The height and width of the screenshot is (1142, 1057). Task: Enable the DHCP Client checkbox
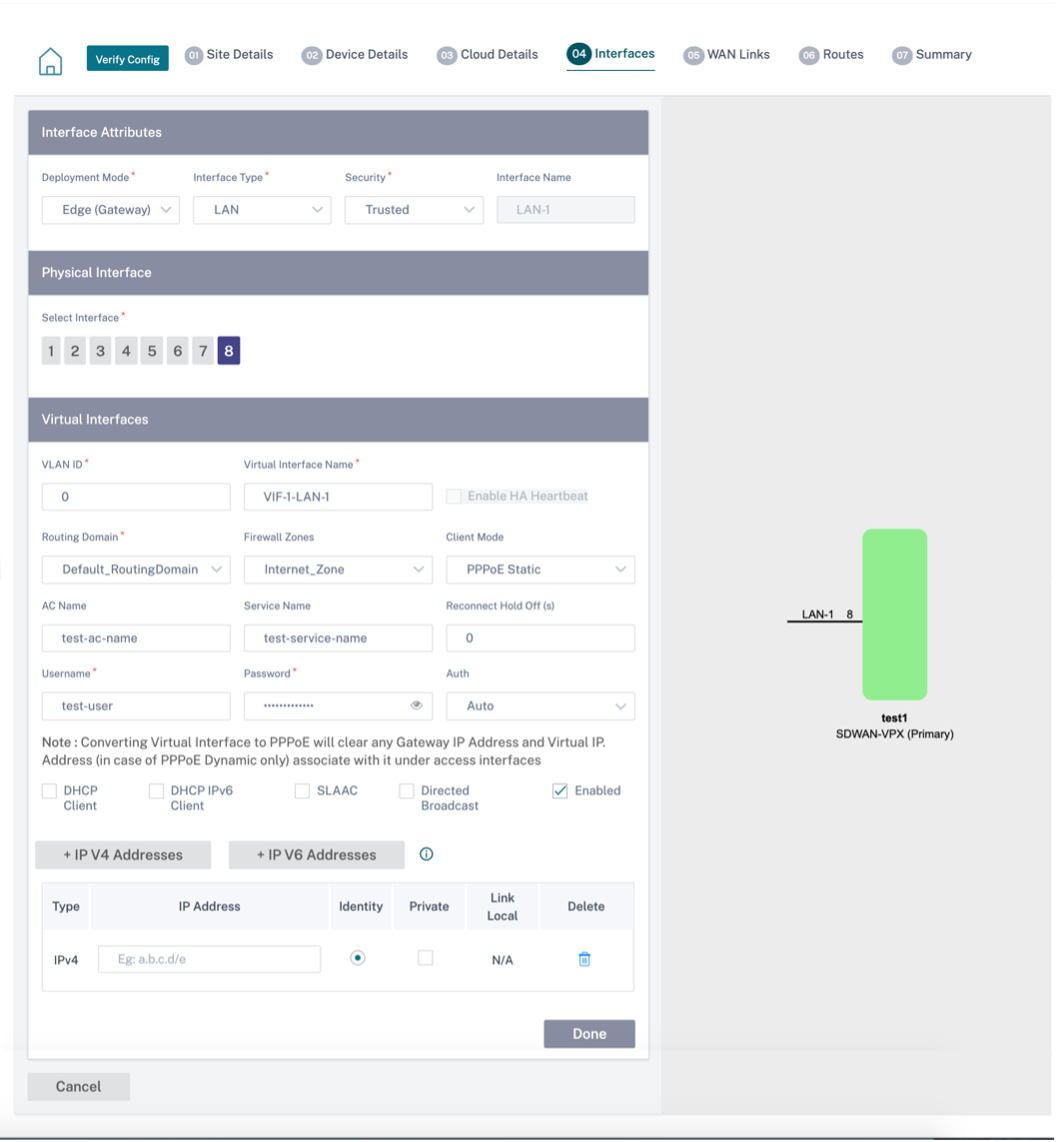click(x=50, y=791)
